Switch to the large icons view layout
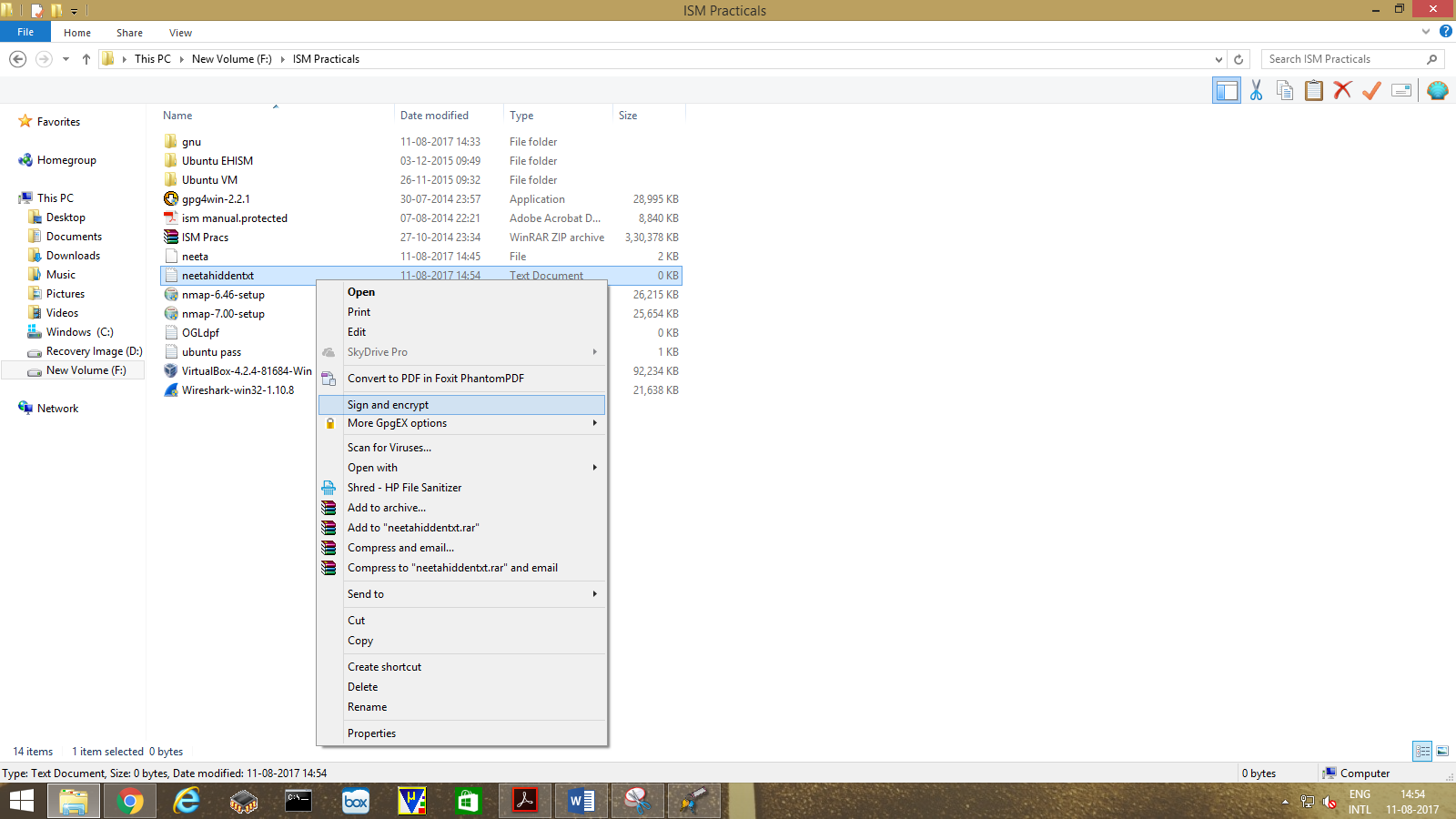This screenshot has height=819, width=1456. click(1442, 751)
